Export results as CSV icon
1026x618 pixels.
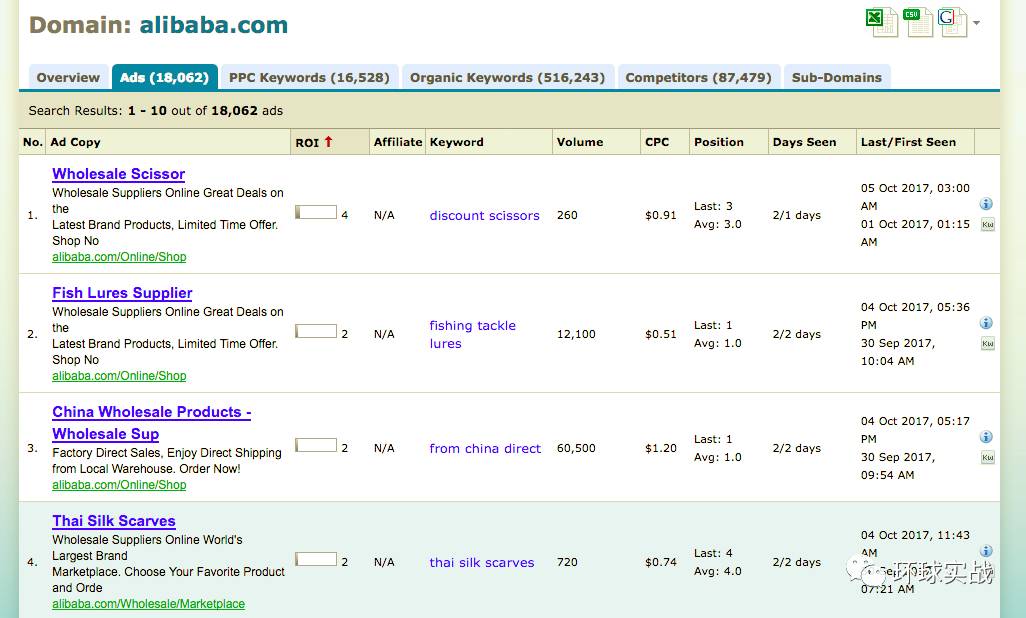click(917, 22)
